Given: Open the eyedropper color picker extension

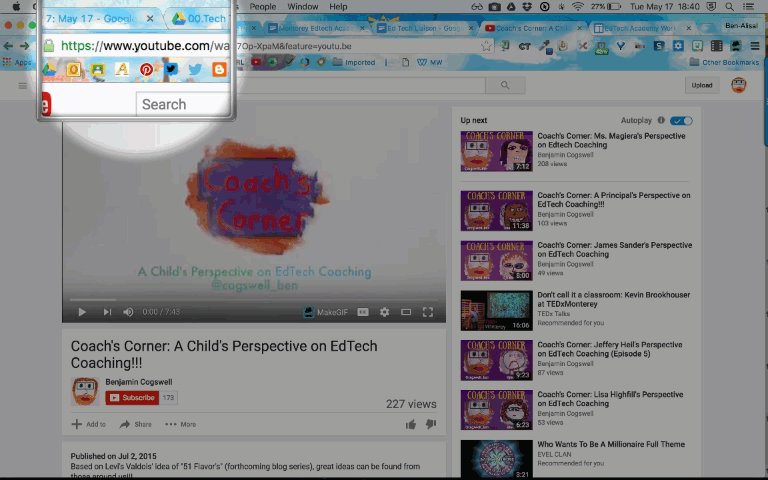Looking at the screenshot, I should [544, 46].
